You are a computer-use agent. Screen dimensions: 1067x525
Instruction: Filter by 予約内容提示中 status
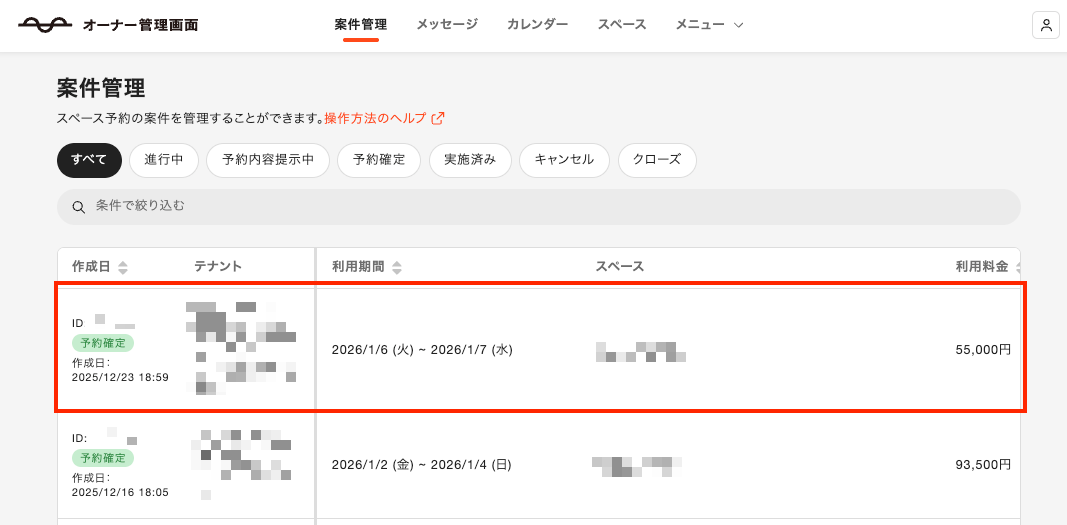pyautogui.click(x=268, y=160)
